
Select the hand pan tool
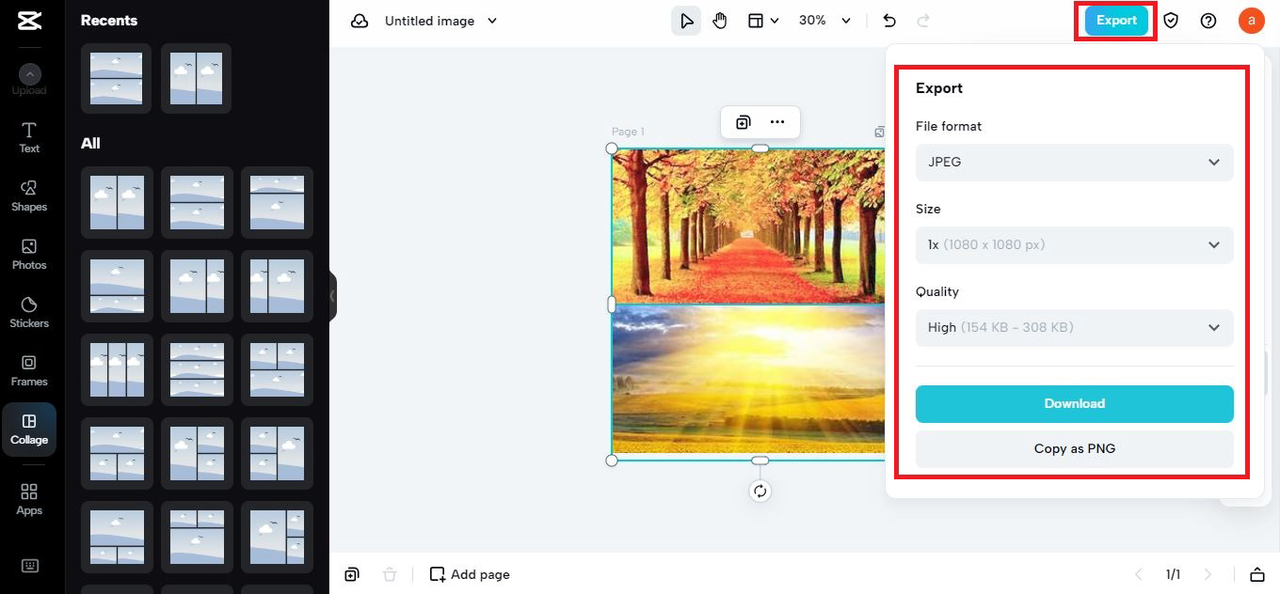coord(720,21)
